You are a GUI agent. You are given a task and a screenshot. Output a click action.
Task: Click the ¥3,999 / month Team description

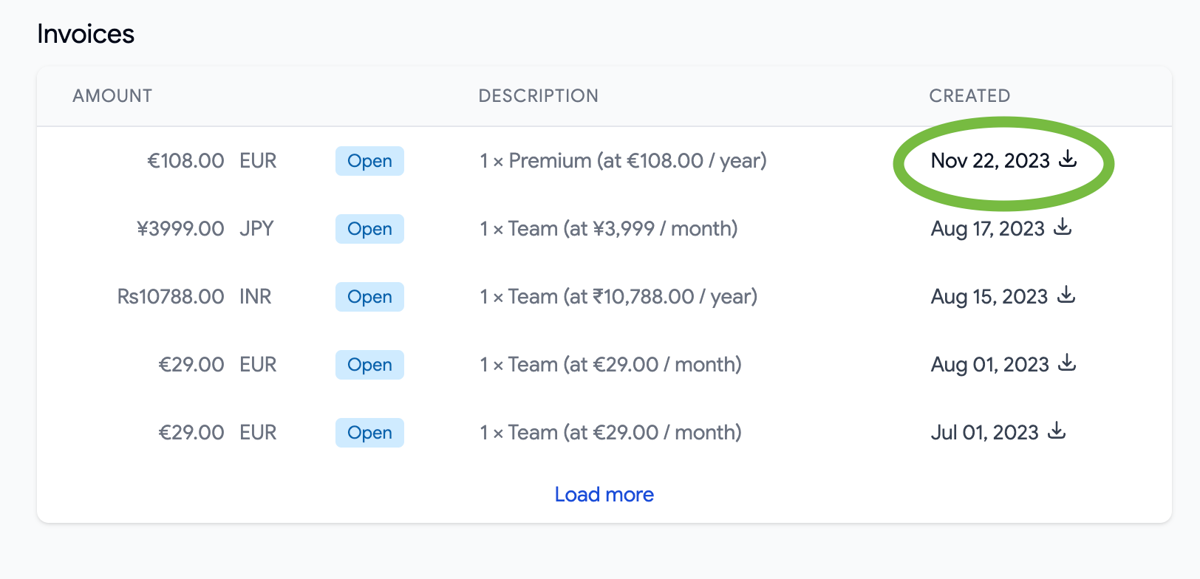[x=608, y=229]
